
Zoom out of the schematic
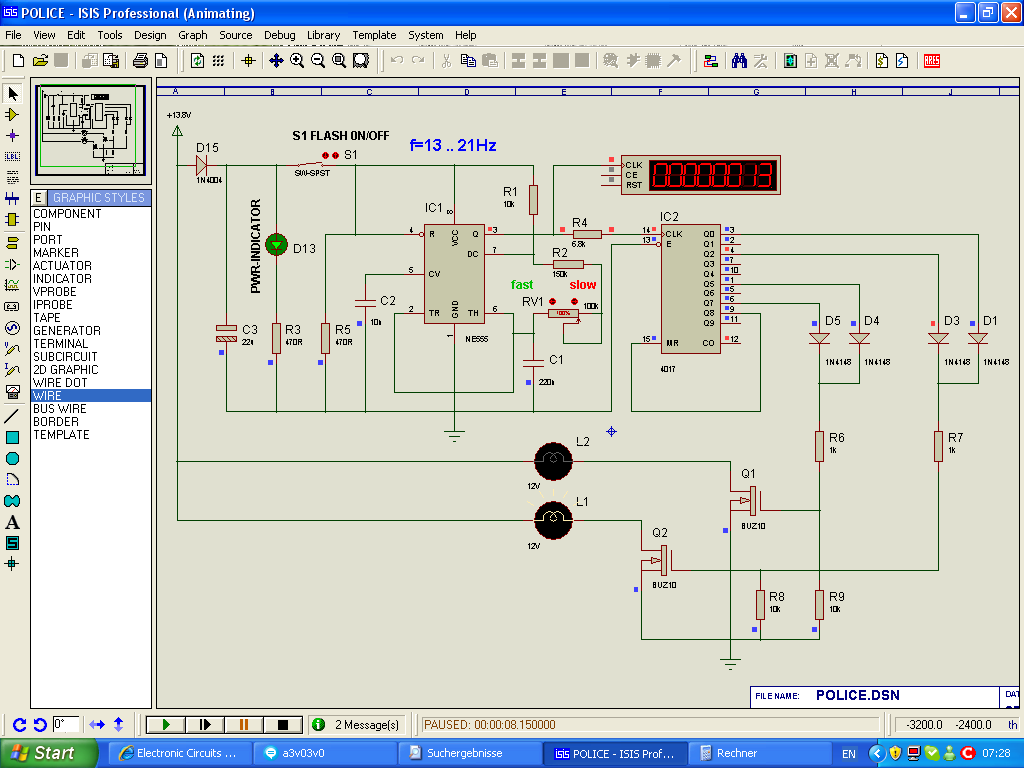click(x=318, y=61)
